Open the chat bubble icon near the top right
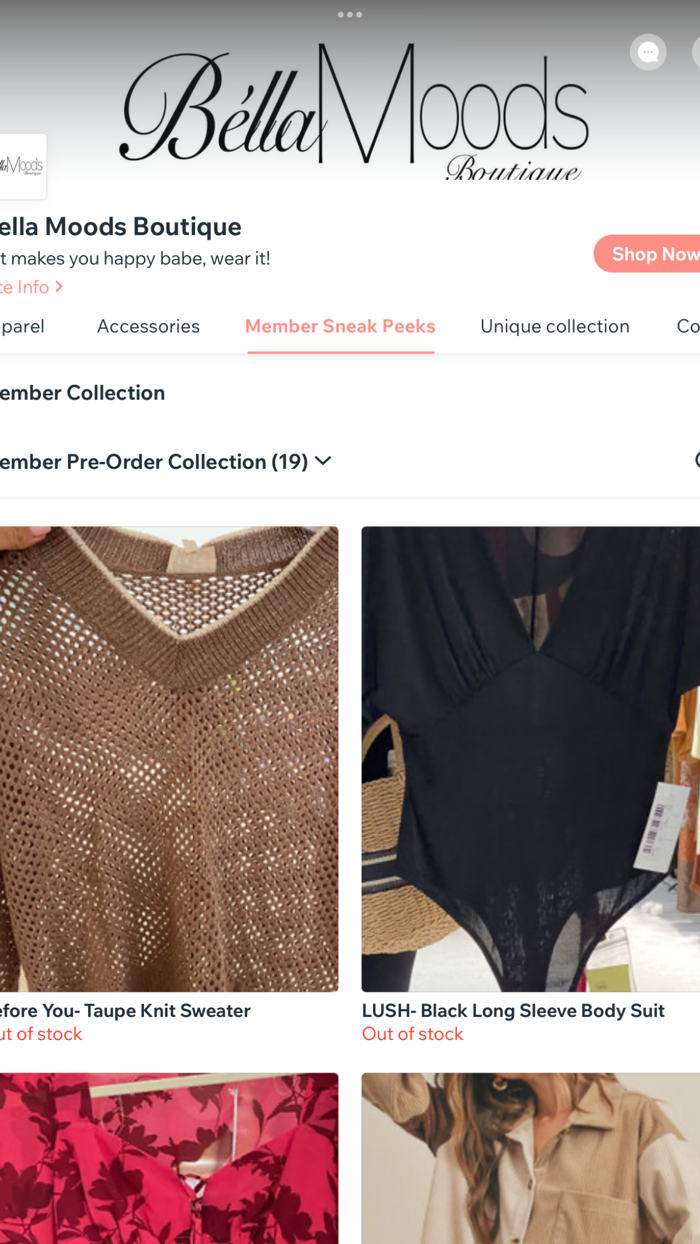The image size is (700, 1244). click(x=648, y=52)
